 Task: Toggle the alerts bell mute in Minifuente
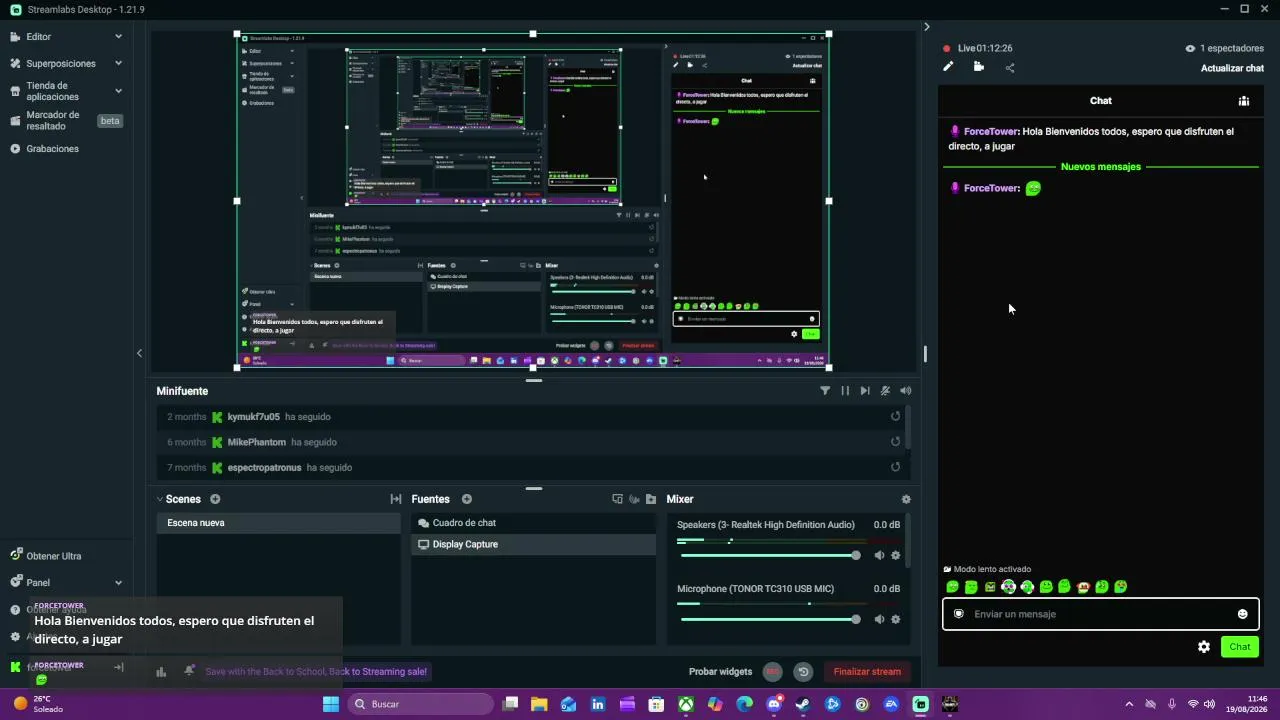[x=885, y=391]
